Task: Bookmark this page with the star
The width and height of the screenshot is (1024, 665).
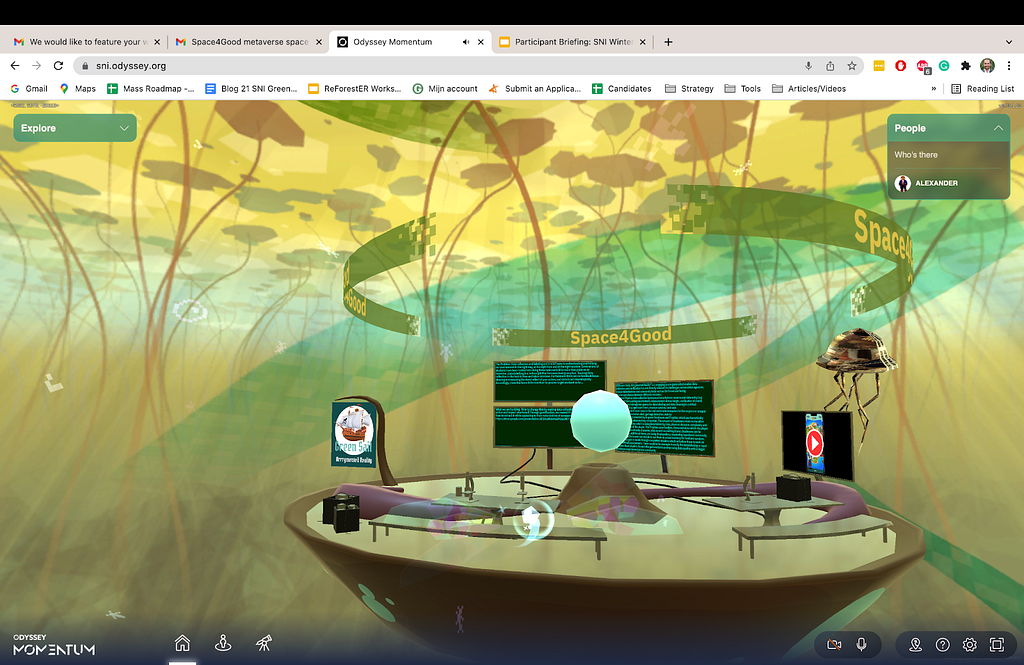Action: click(x=852, y=65)
